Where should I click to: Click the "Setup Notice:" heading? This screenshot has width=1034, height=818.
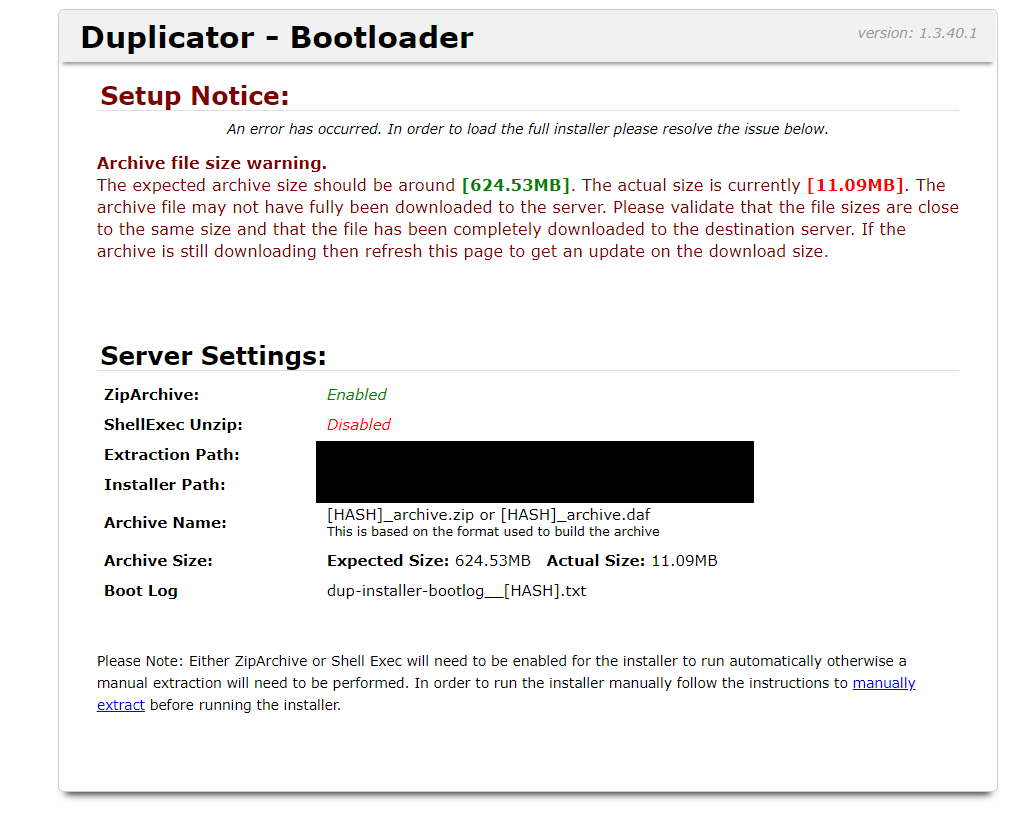pyautogui.click(x=195, y=96)
